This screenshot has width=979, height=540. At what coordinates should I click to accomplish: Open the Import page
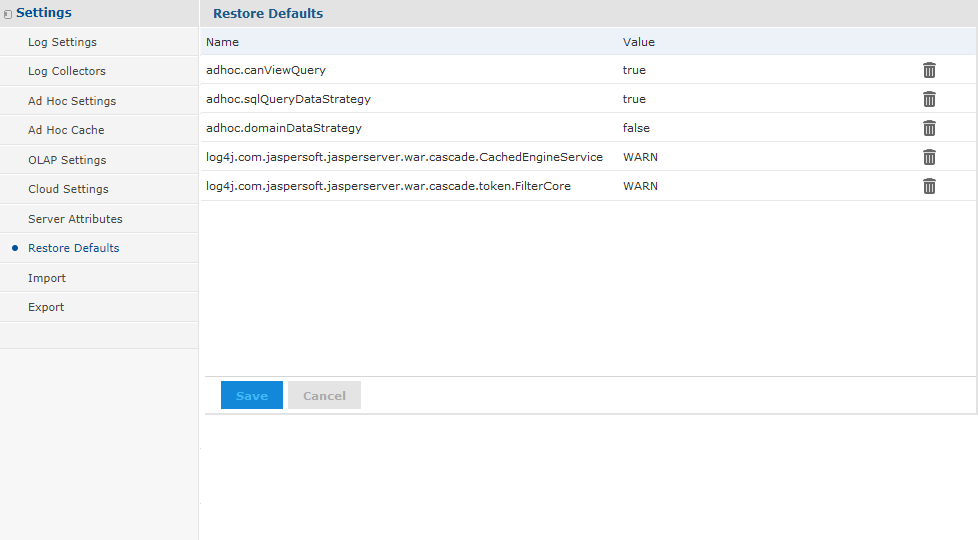[47, 278]
